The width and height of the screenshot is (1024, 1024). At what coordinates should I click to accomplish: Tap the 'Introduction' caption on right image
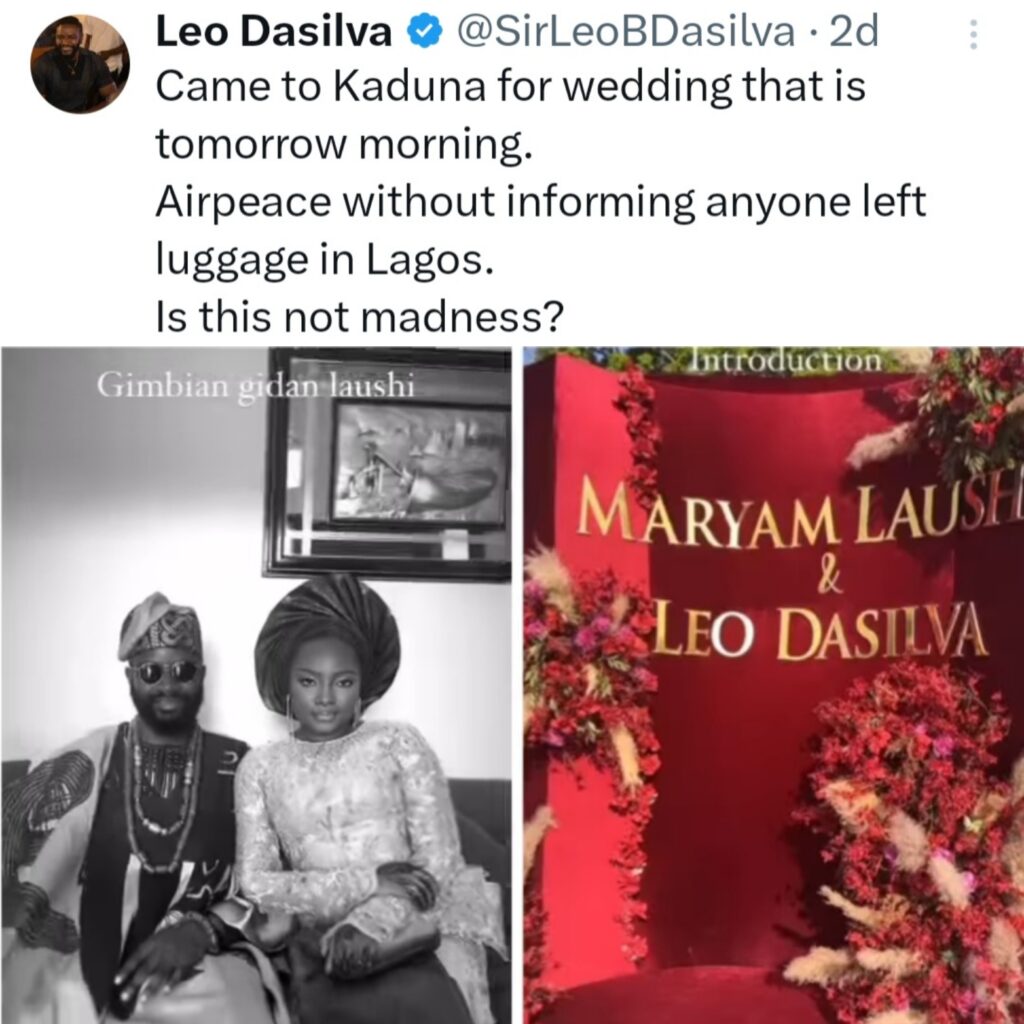click(786, 360)
